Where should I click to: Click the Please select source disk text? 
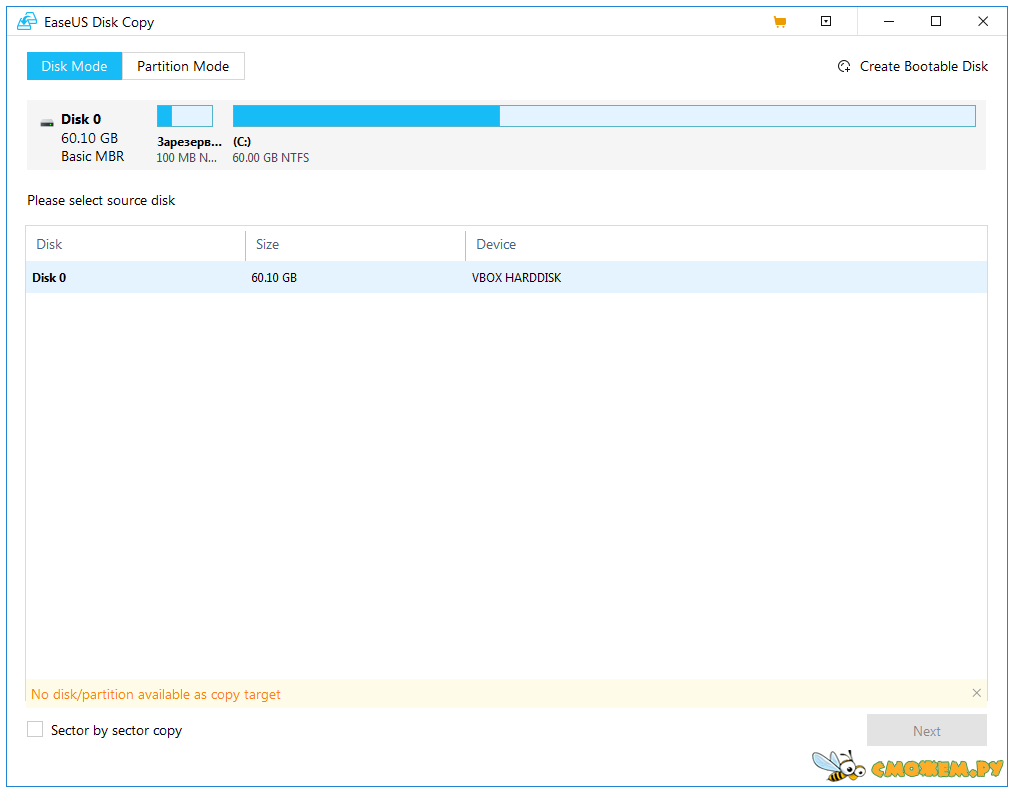pyautogui.click(x=101, y=201)
